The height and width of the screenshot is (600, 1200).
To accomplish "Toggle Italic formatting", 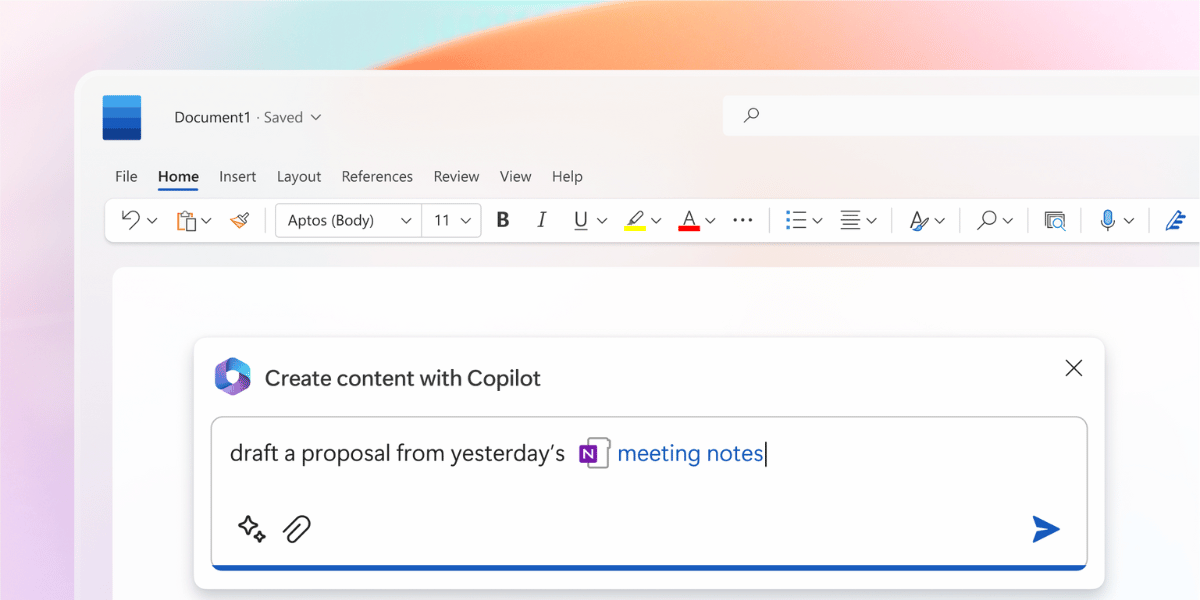I will click(x=542, y=220).
